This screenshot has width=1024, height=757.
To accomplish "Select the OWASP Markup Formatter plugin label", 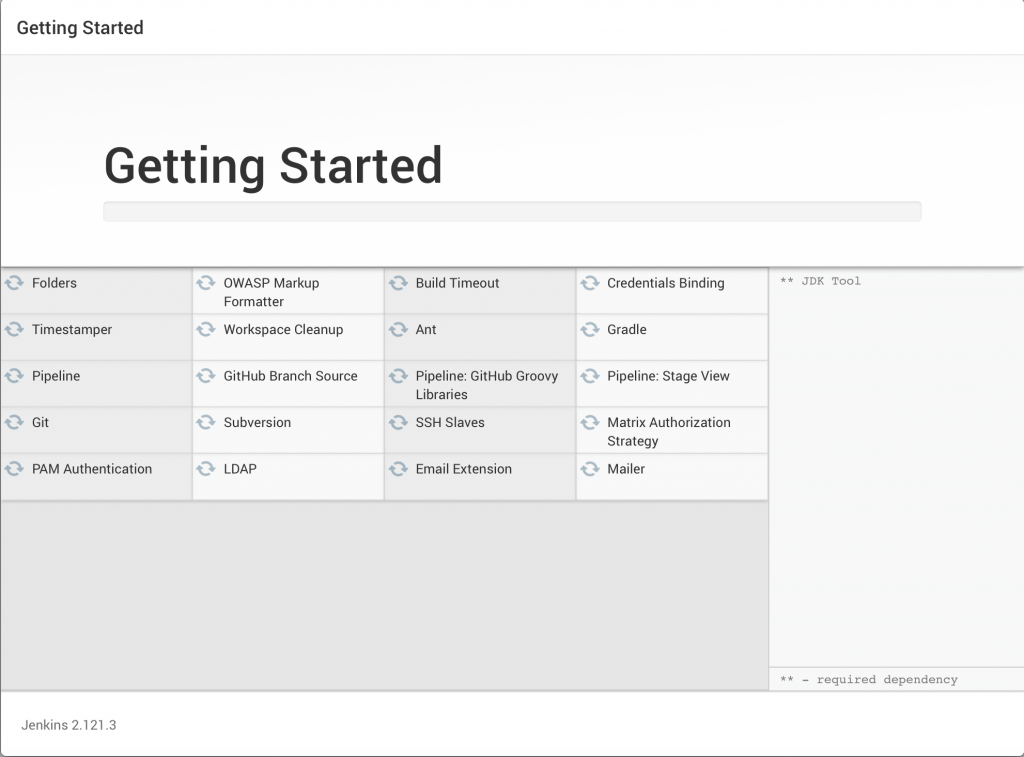I will [x=271, y=292].
